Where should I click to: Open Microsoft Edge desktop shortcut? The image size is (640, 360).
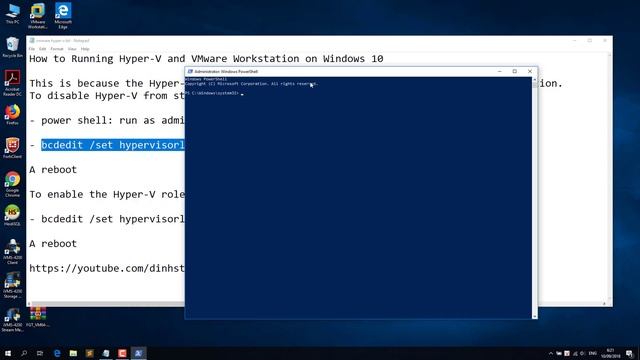coord(63,16)
